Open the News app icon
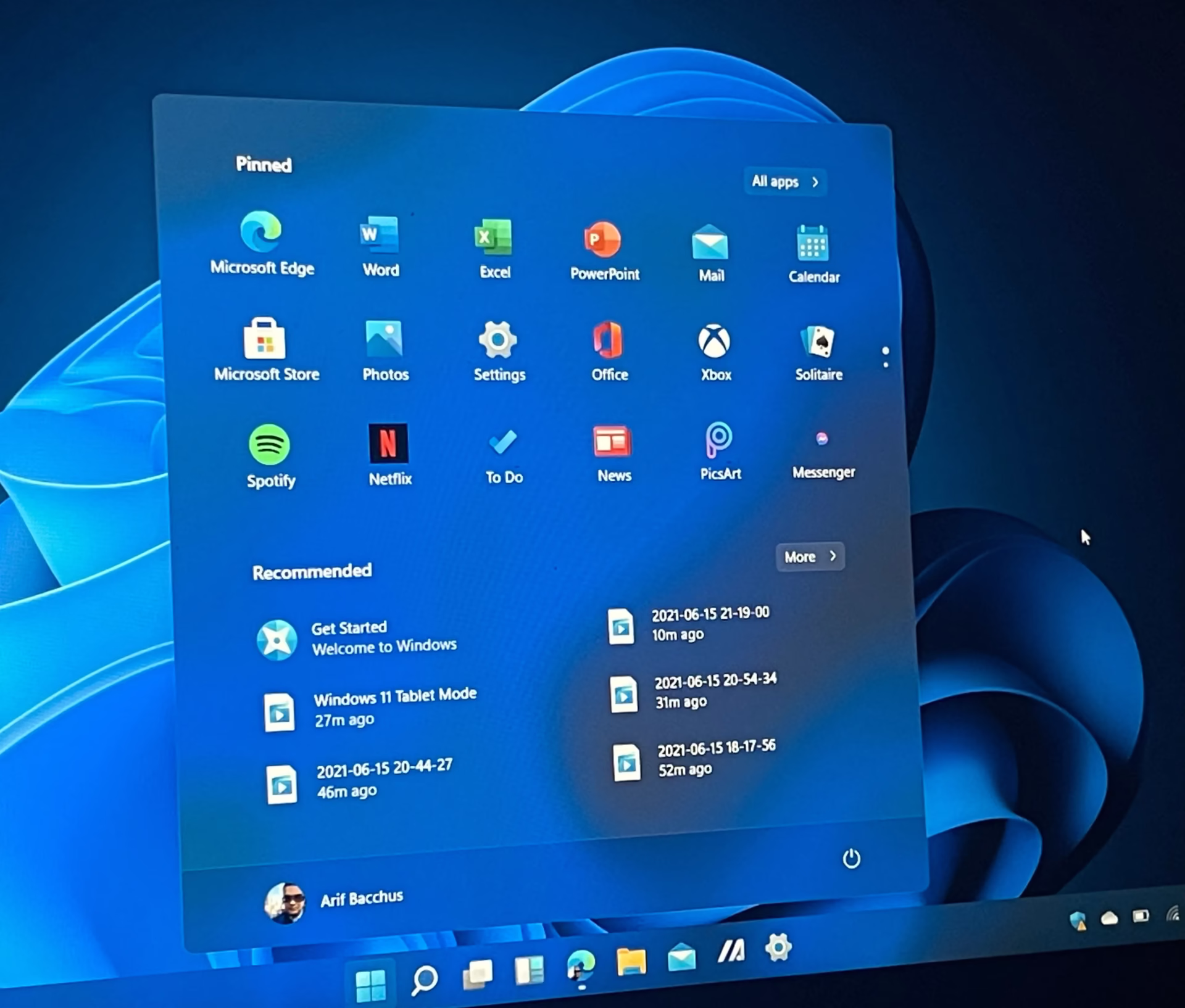Screen dimensions: 1185x1008 (612, 442)
